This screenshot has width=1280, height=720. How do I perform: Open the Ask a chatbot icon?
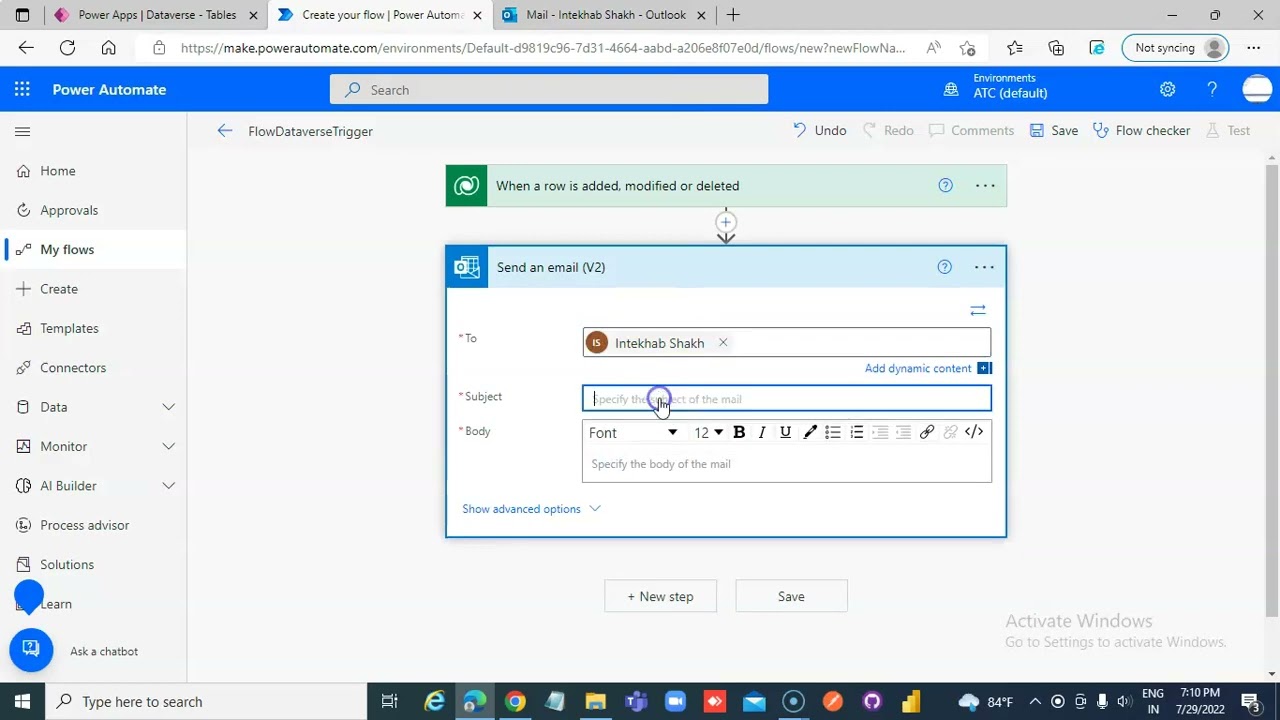tap(31, 650)
